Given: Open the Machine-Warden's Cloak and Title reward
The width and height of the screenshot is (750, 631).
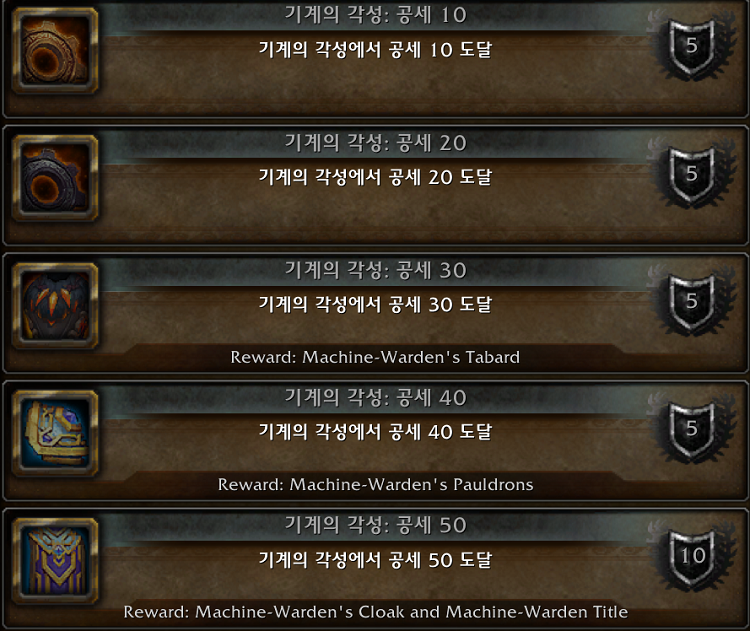Looking at the screenshot, I should point(375,612).
